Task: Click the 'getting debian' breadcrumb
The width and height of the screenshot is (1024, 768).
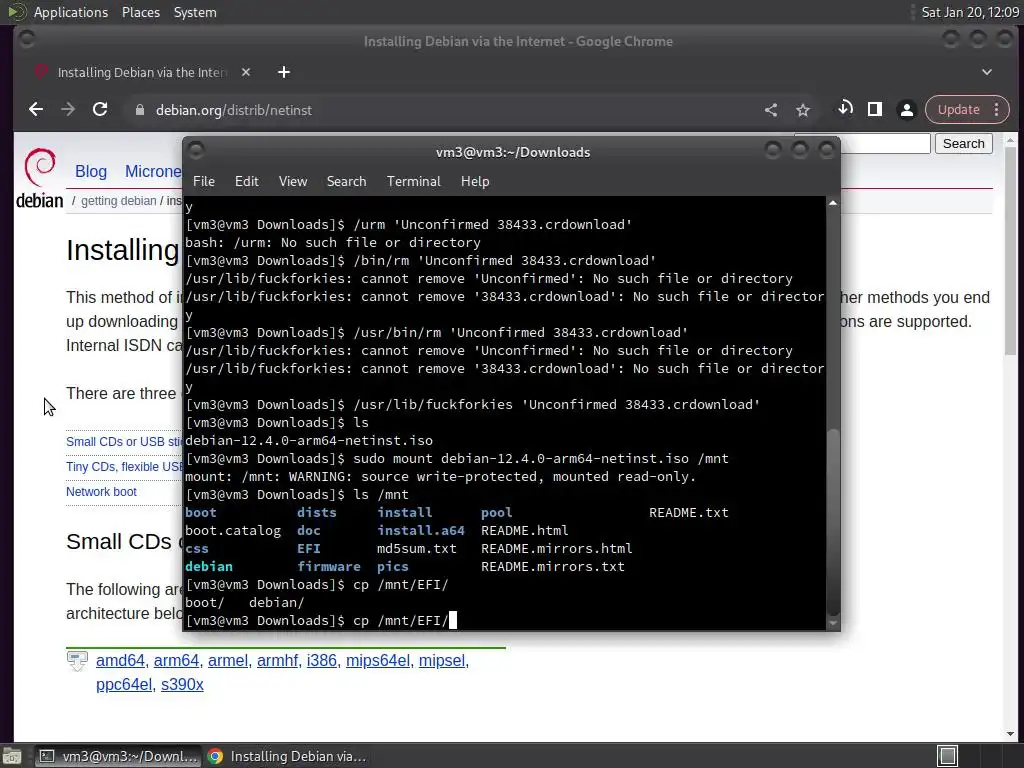Action: click(x=118, y=200)
